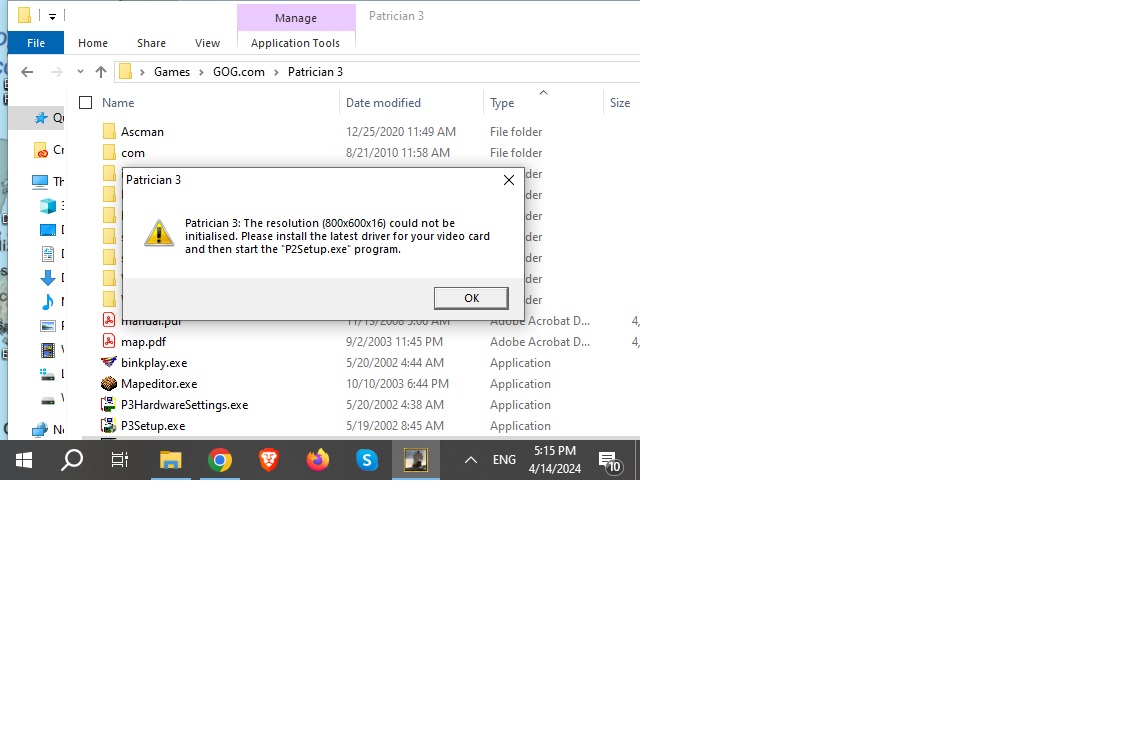Select Network icon in navigation pane
Viewport: 1132px width, 753px height.
pyautogui.click(x=40, y=430)
